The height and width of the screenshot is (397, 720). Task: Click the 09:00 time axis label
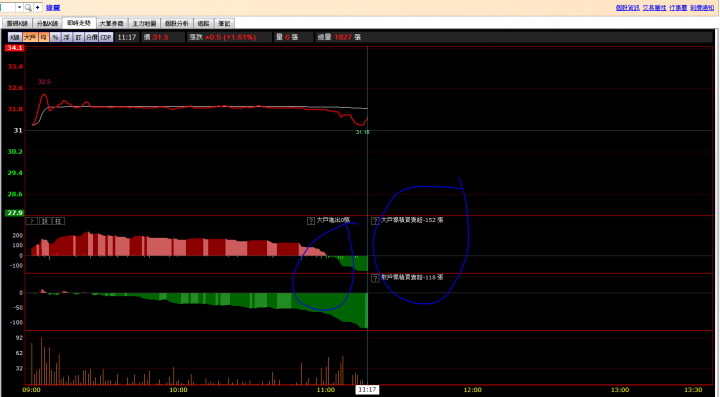point(31,390)
